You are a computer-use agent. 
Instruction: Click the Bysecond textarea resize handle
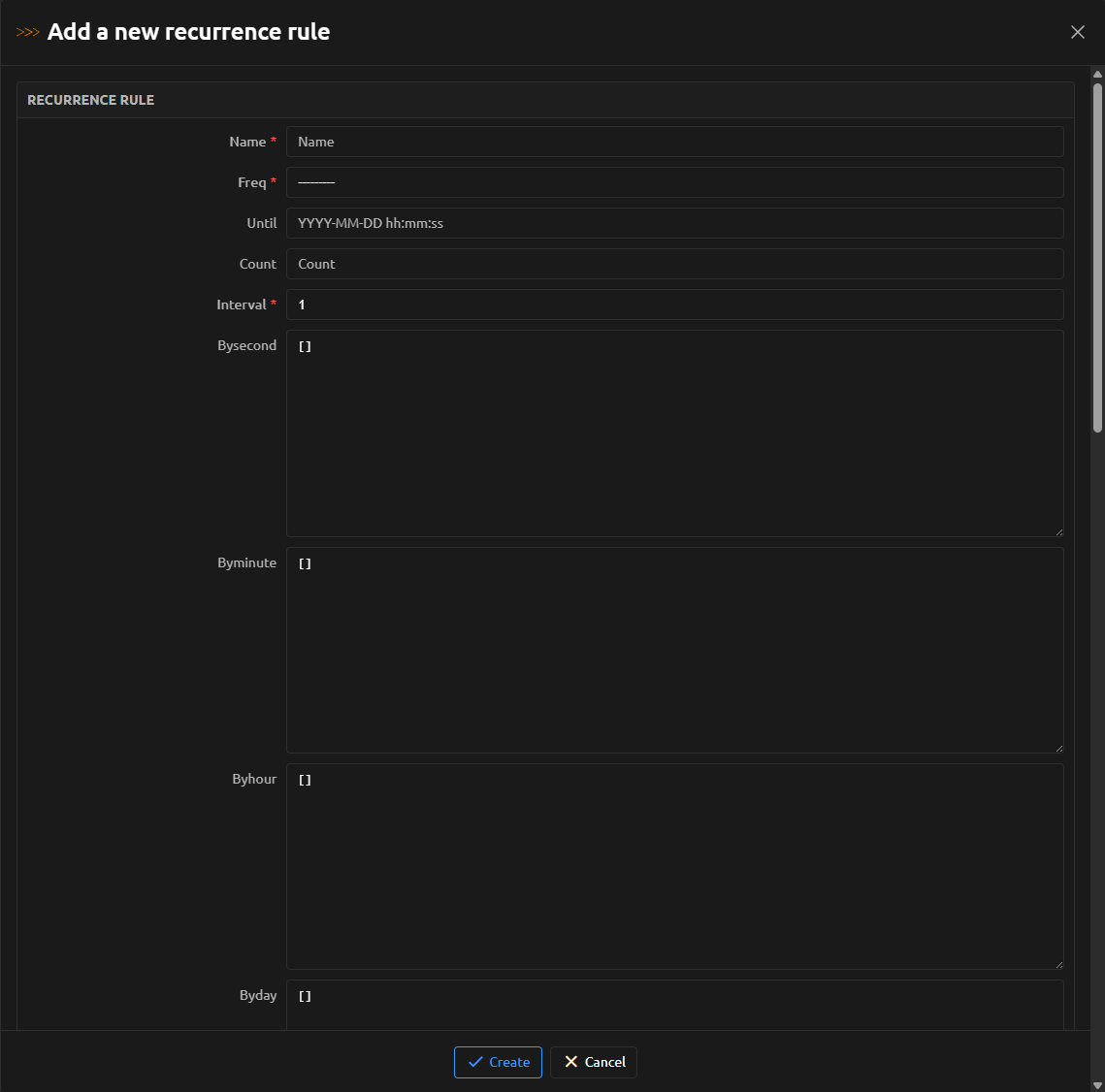[1058, 531]
